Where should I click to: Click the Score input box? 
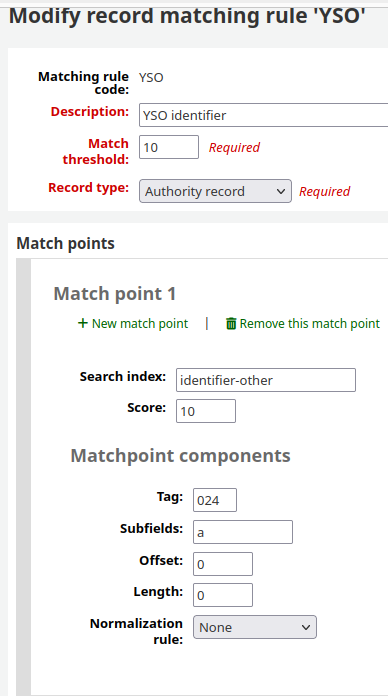[206, 411]
